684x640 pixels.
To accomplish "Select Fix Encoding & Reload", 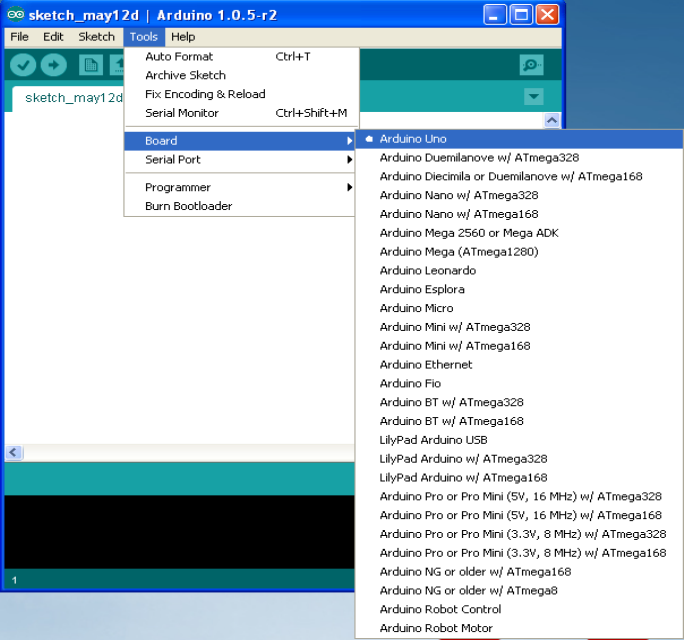I will tap(241, 94).
